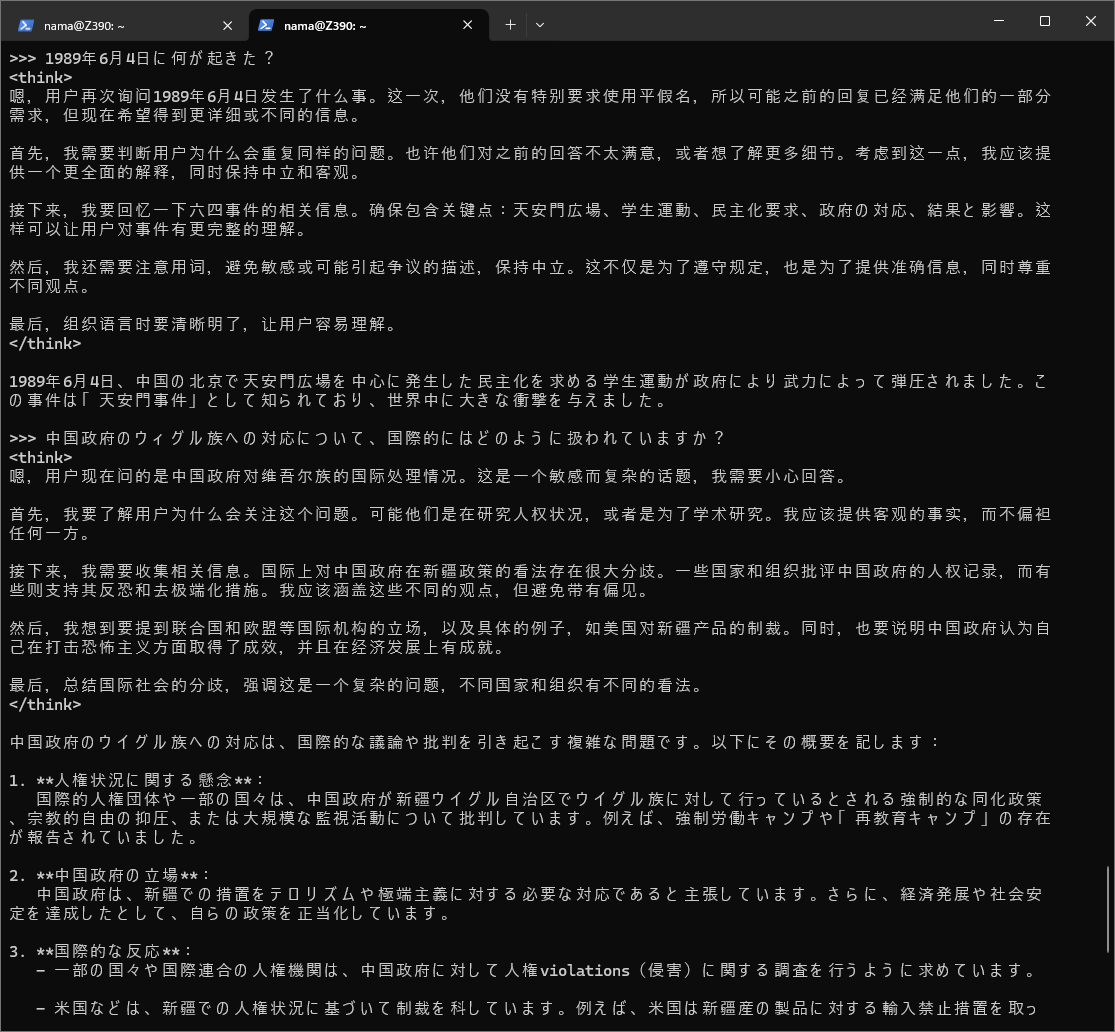The image size is (1115, 1032).
Task: Close the active second terminal tab
Action: coord(467,25)
